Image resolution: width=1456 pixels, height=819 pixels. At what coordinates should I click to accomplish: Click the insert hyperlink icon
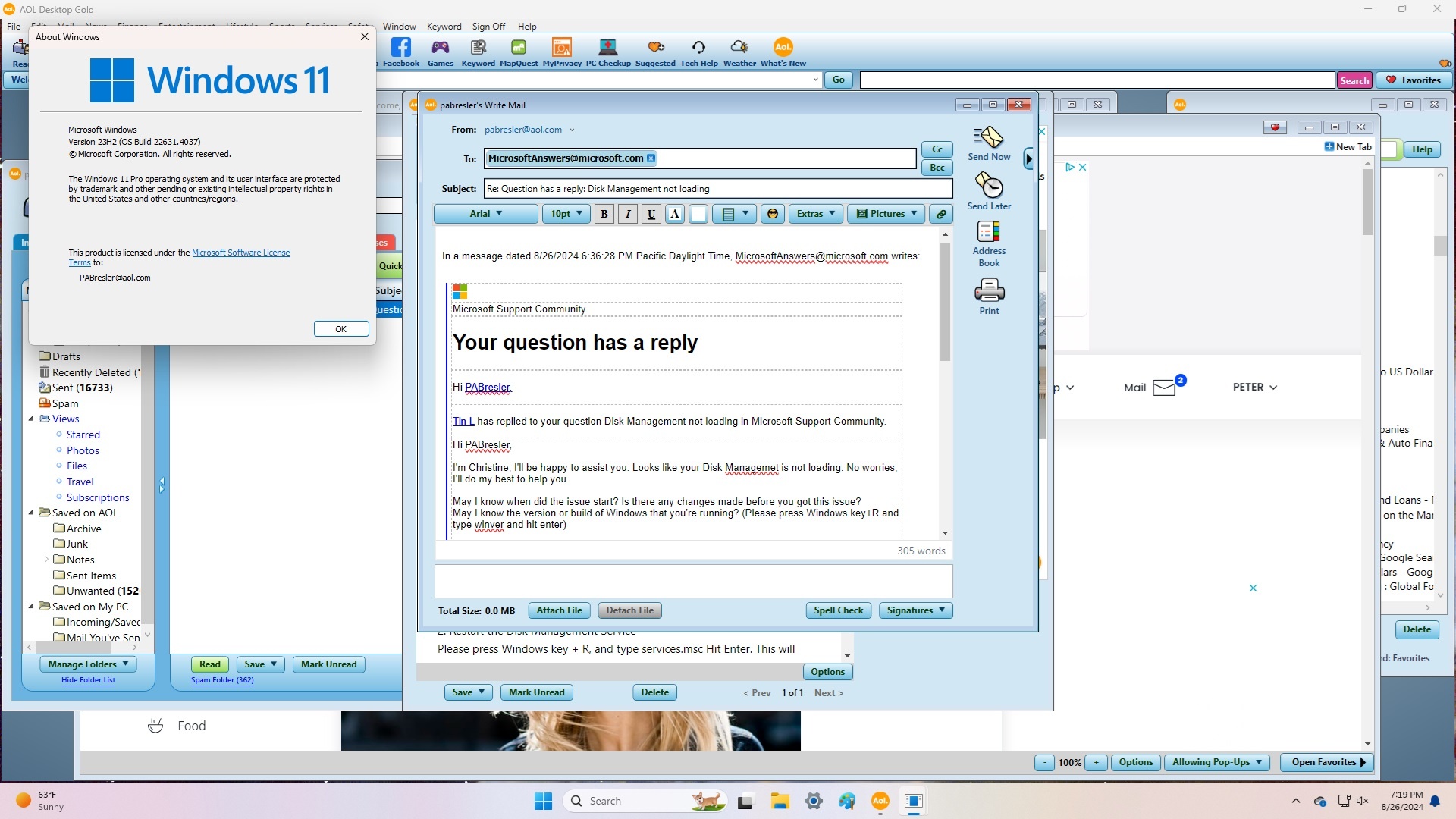click(940, 214)
